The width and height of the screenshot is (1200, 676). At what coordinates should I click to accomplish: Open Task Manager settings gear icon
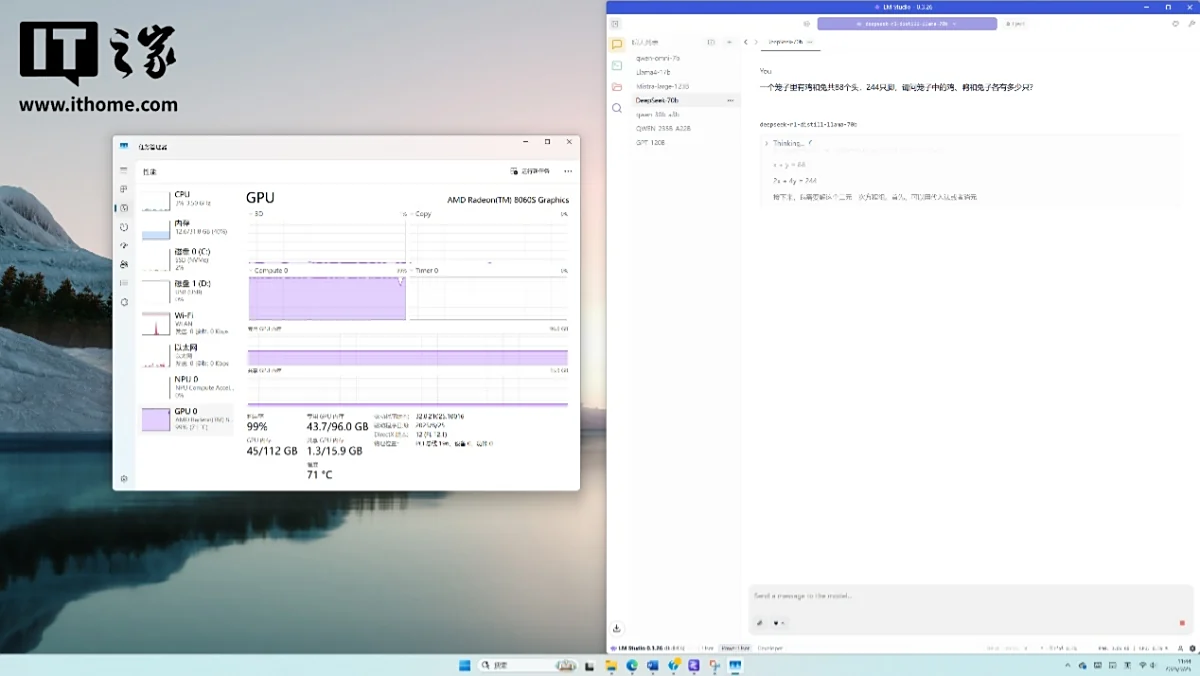coord(124,479)
